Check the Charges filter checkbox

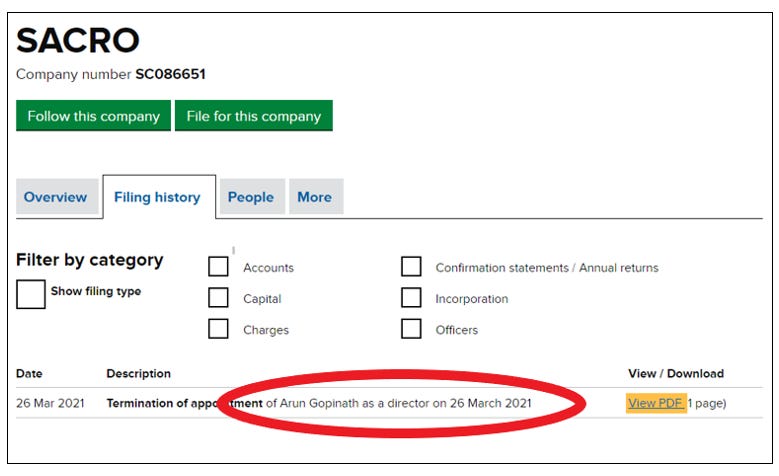coord(218,328)
